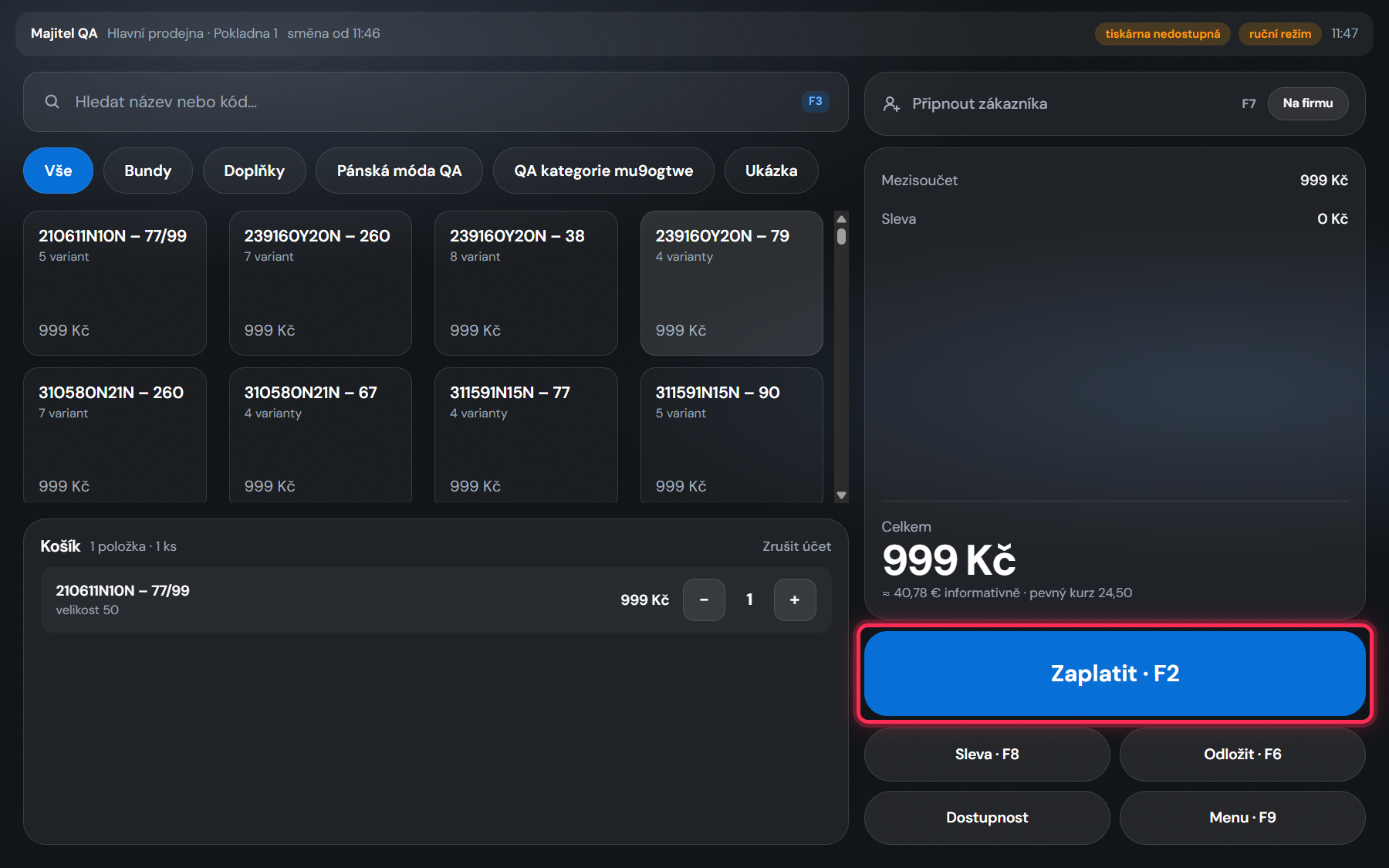
Task: Click the 'ruční režim' status badge
Action: [x=1279, y=34]
